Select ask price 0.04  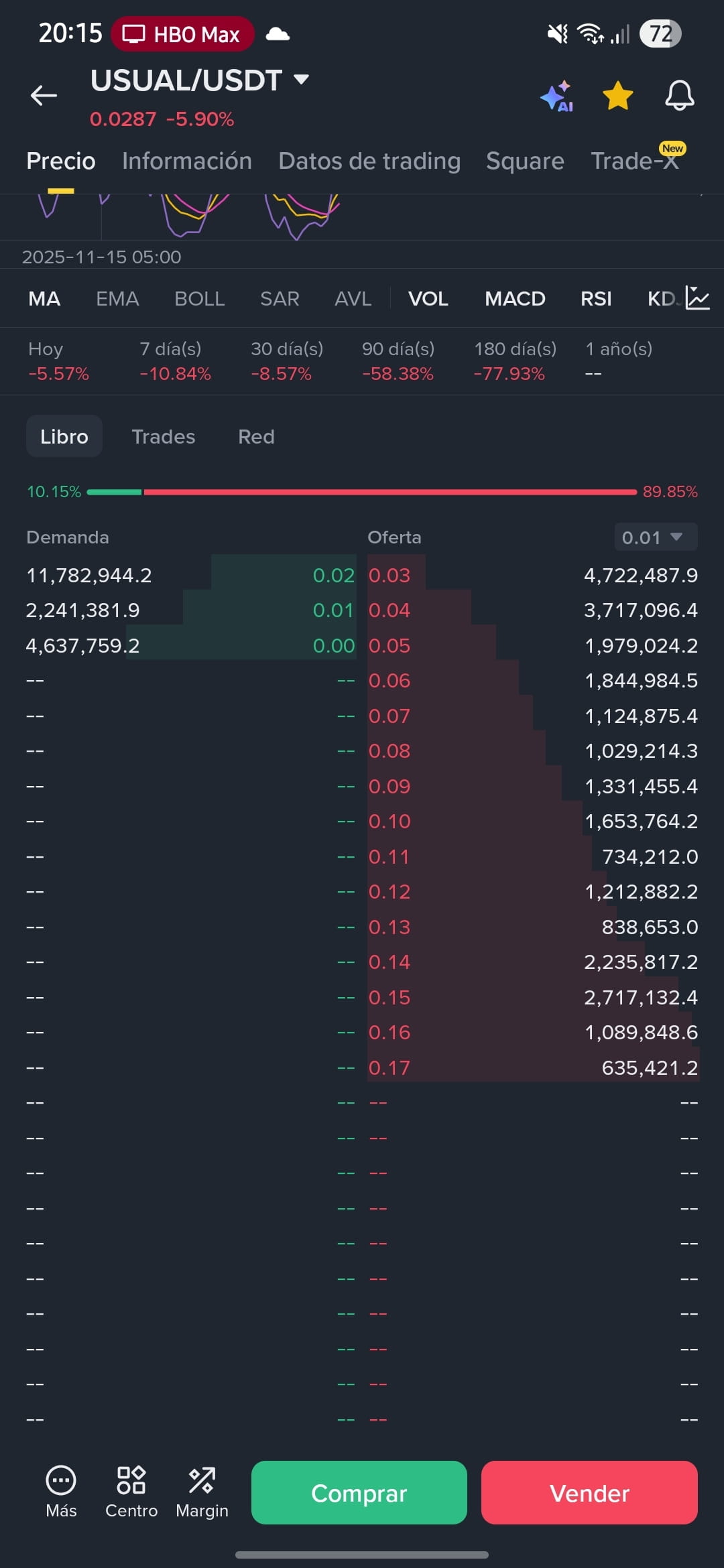[389, 610]
